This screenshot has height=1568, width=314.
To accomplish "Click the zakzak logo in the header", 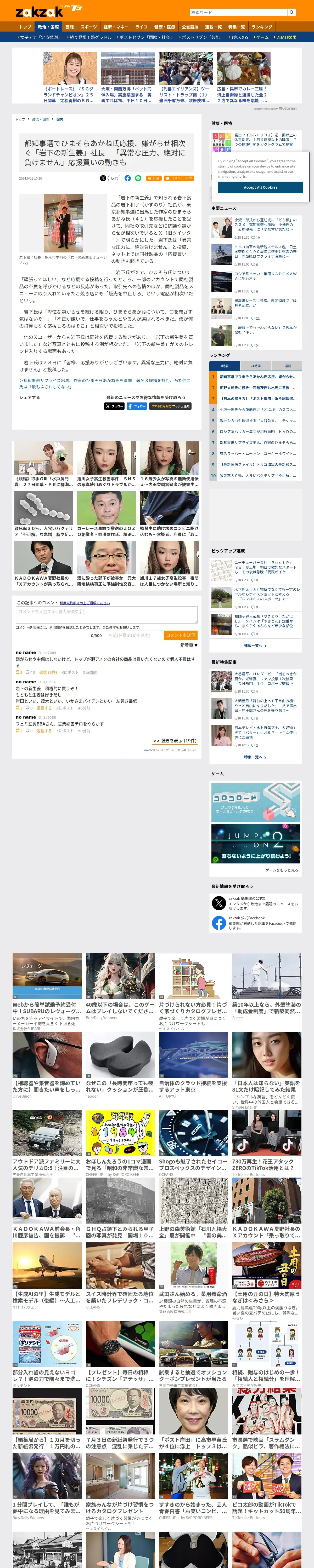I will coord(39,11).
